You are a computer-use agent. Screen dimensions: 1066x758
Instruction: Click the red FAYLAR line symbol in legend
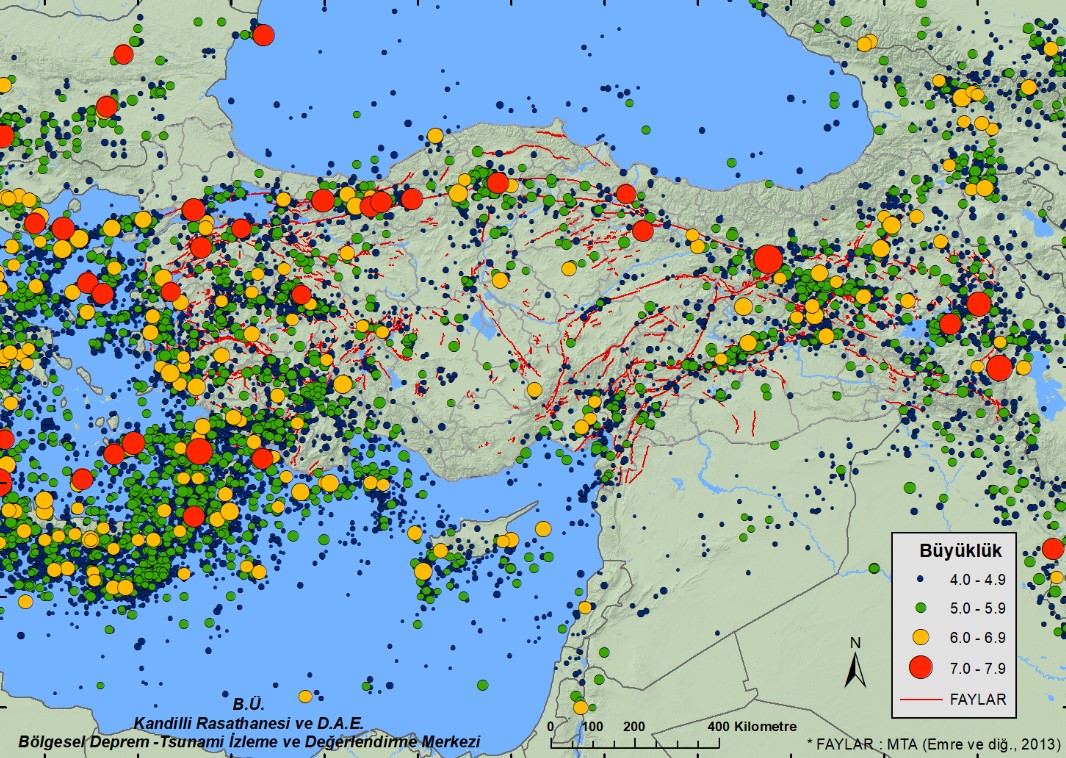921,700
